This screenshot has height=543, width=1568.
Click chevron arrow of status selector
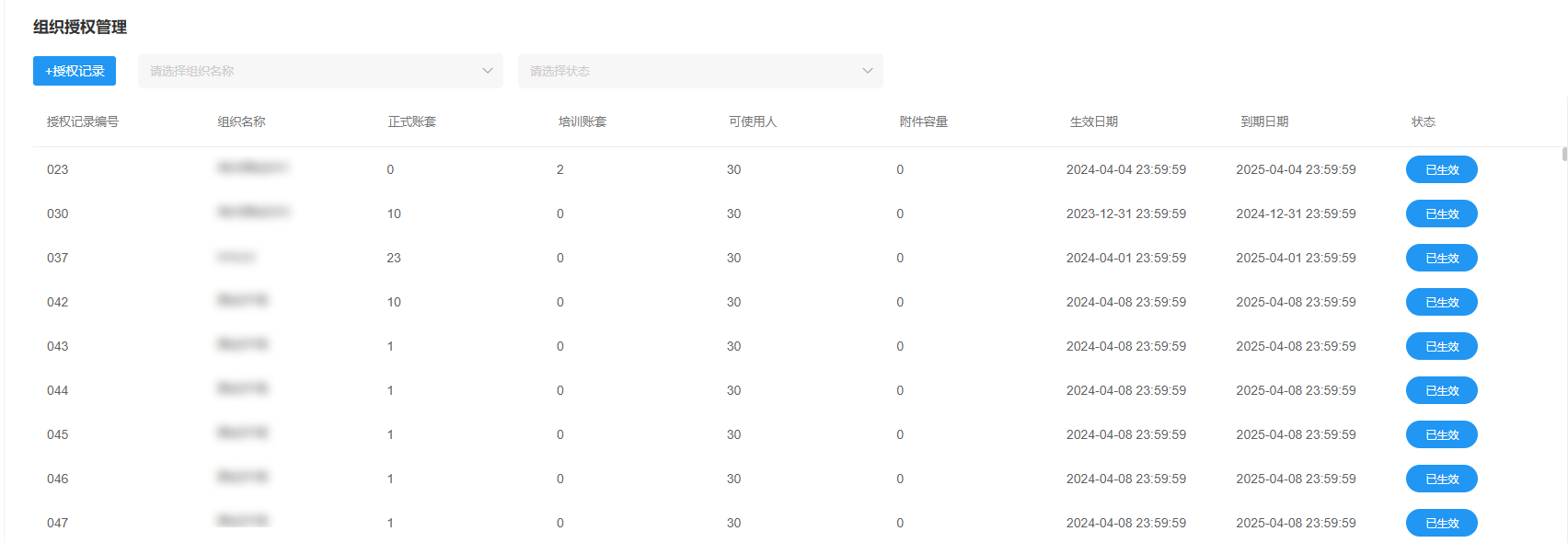coord(867,71)
